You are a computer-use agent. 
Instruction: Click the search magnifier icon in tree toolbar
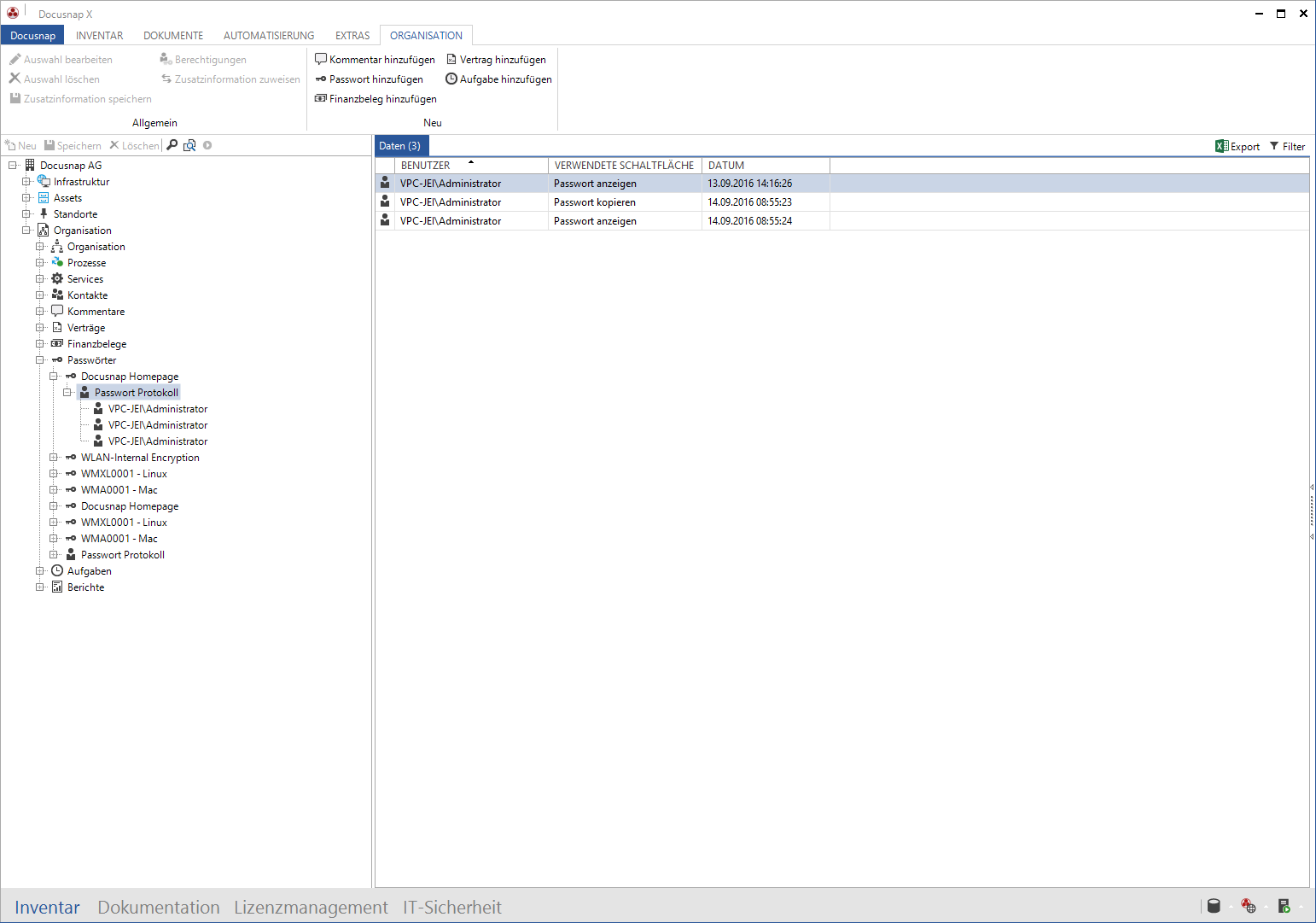(172, 145)
